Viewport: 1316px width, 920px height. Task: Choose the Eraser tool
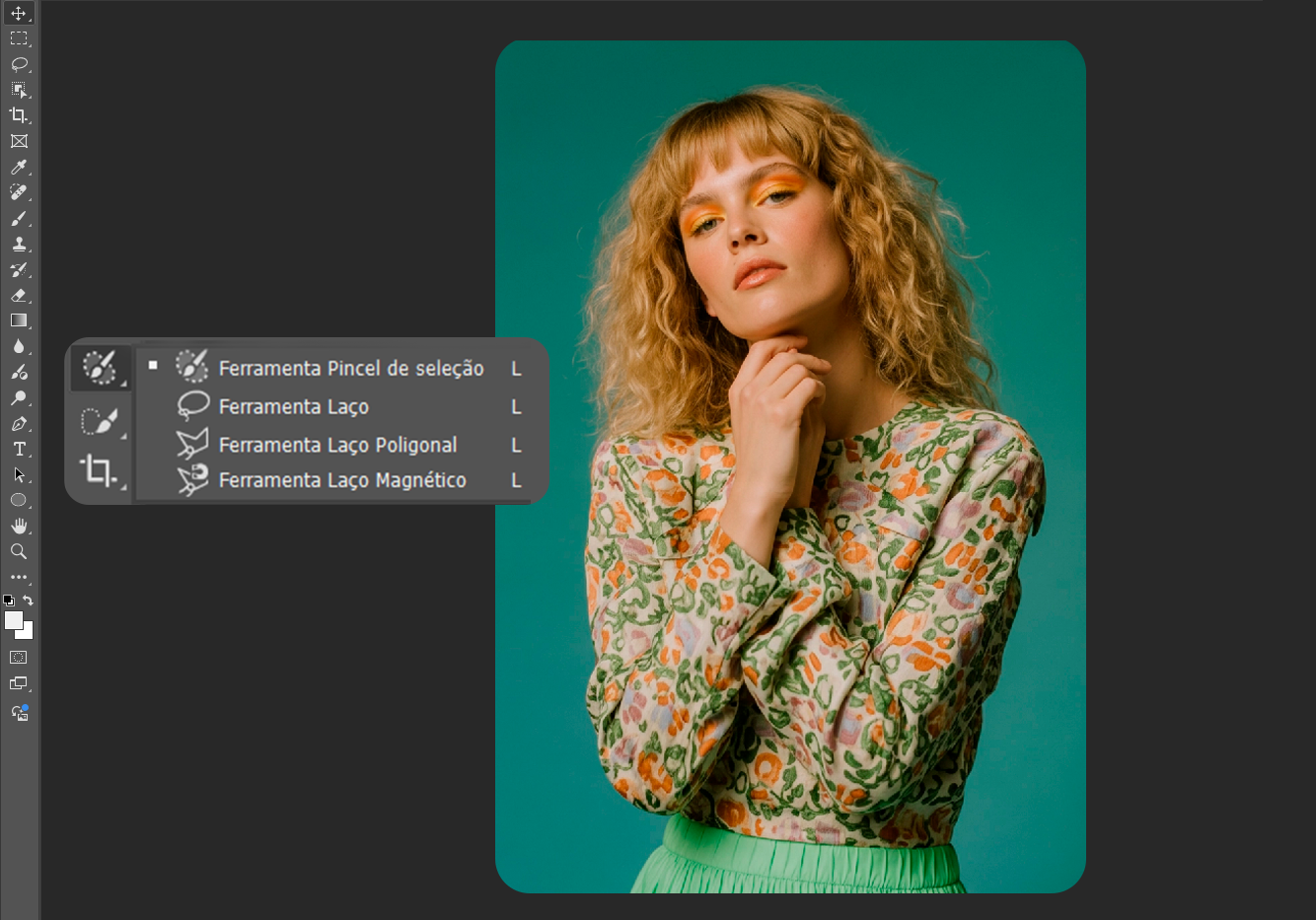[19, 296]
